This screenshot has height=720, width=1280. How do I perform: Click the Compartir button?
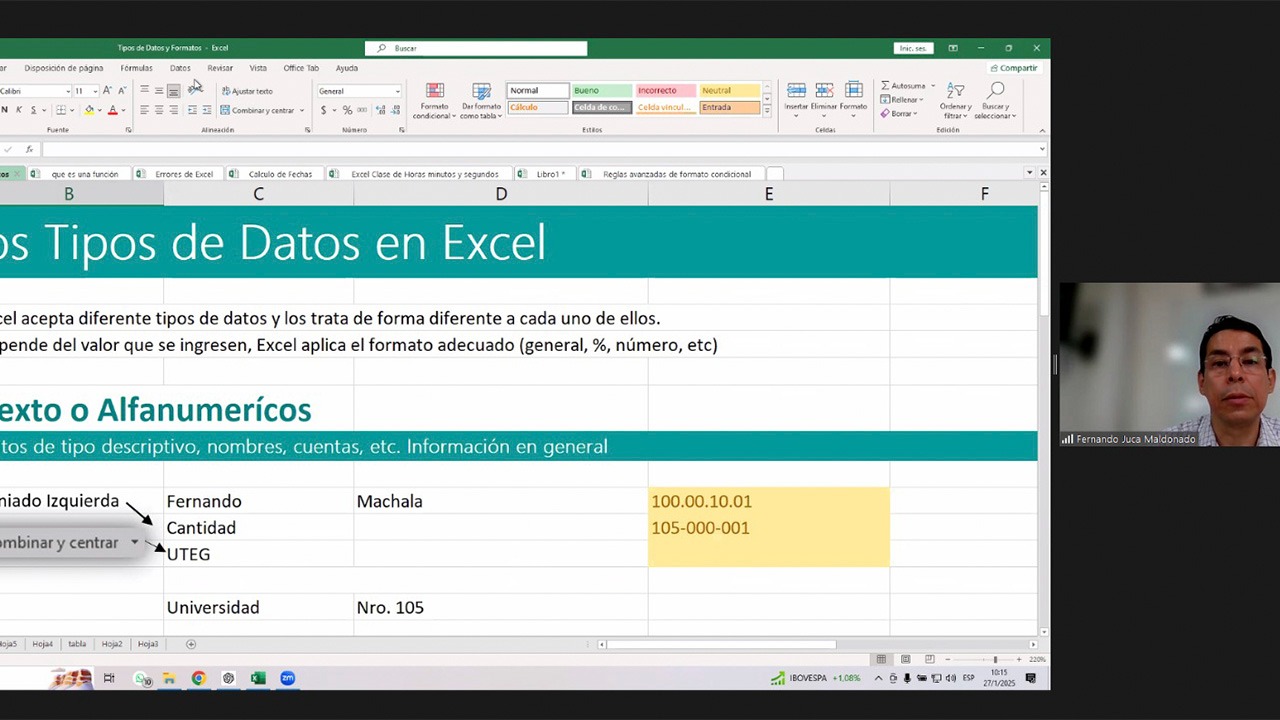pos(1014,68)
